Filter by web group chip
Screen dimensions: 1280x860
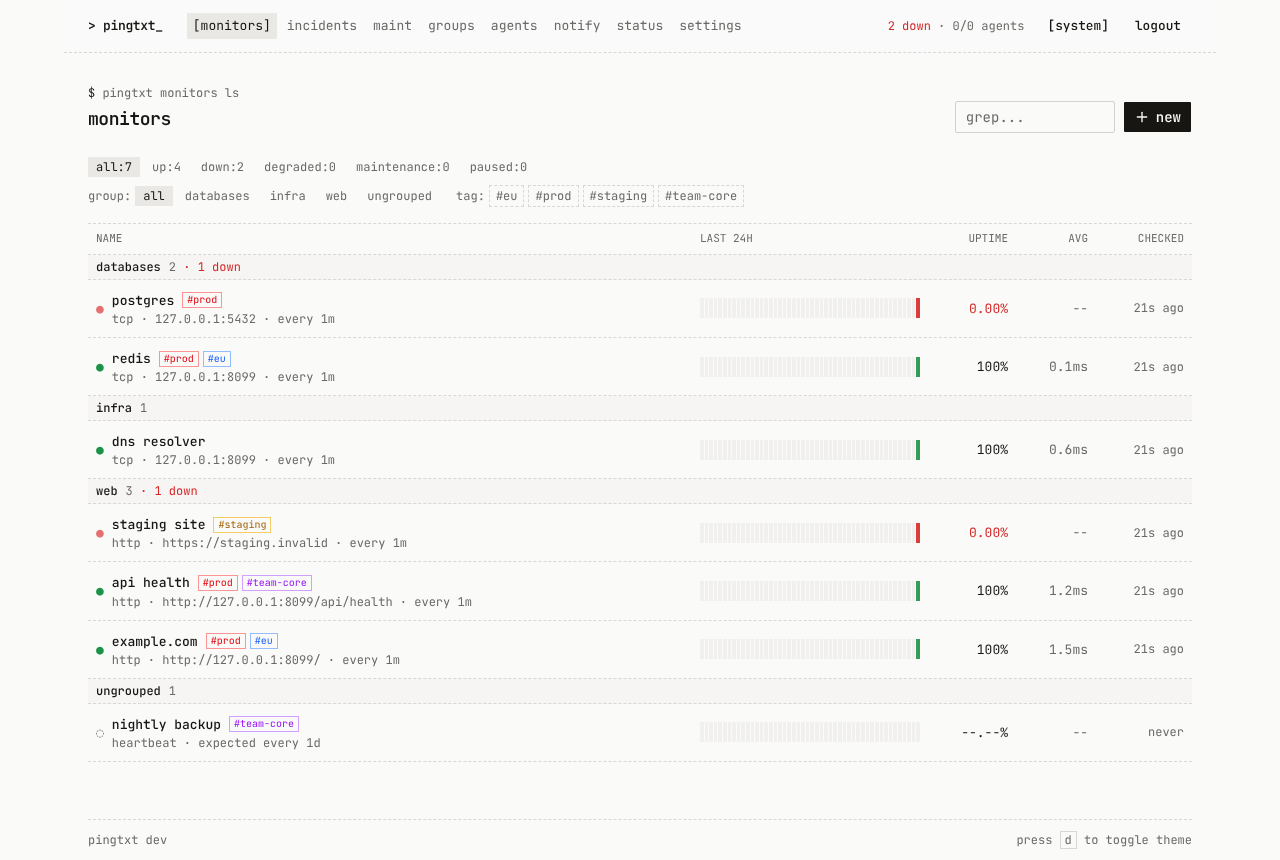tap(336, 196)
